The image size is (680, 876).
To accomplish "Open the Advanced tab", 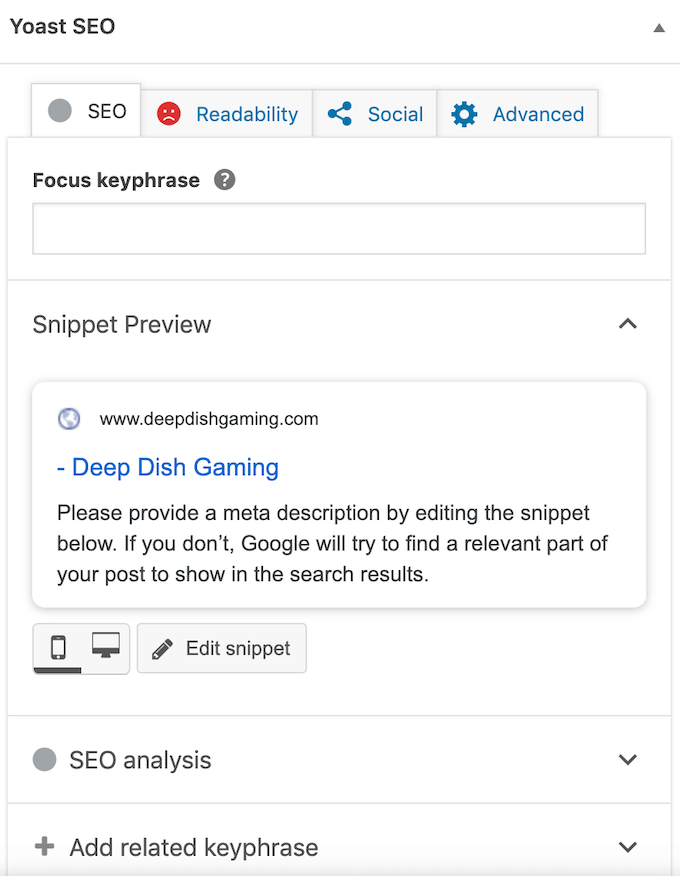I will pyautogui.click(x=517, y=114).
